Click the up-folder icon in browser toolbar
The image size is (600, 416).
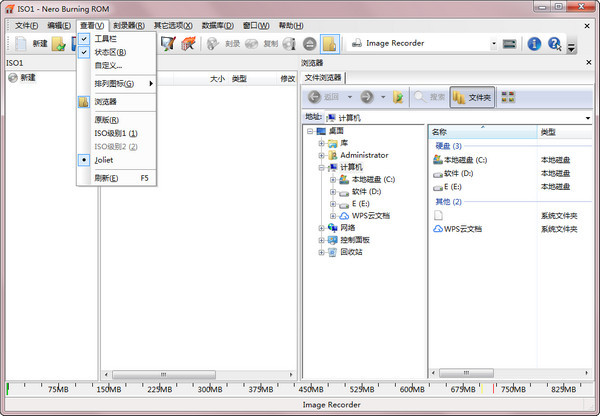tap(398, 97)
